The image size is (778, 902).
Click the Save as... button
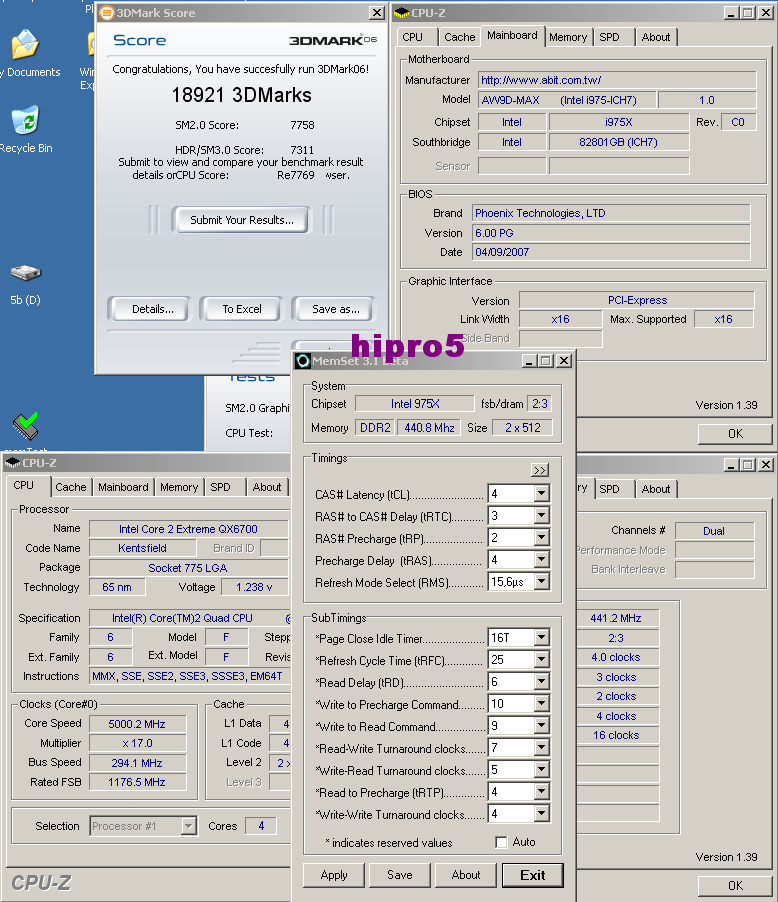click(x=334, y=309)
